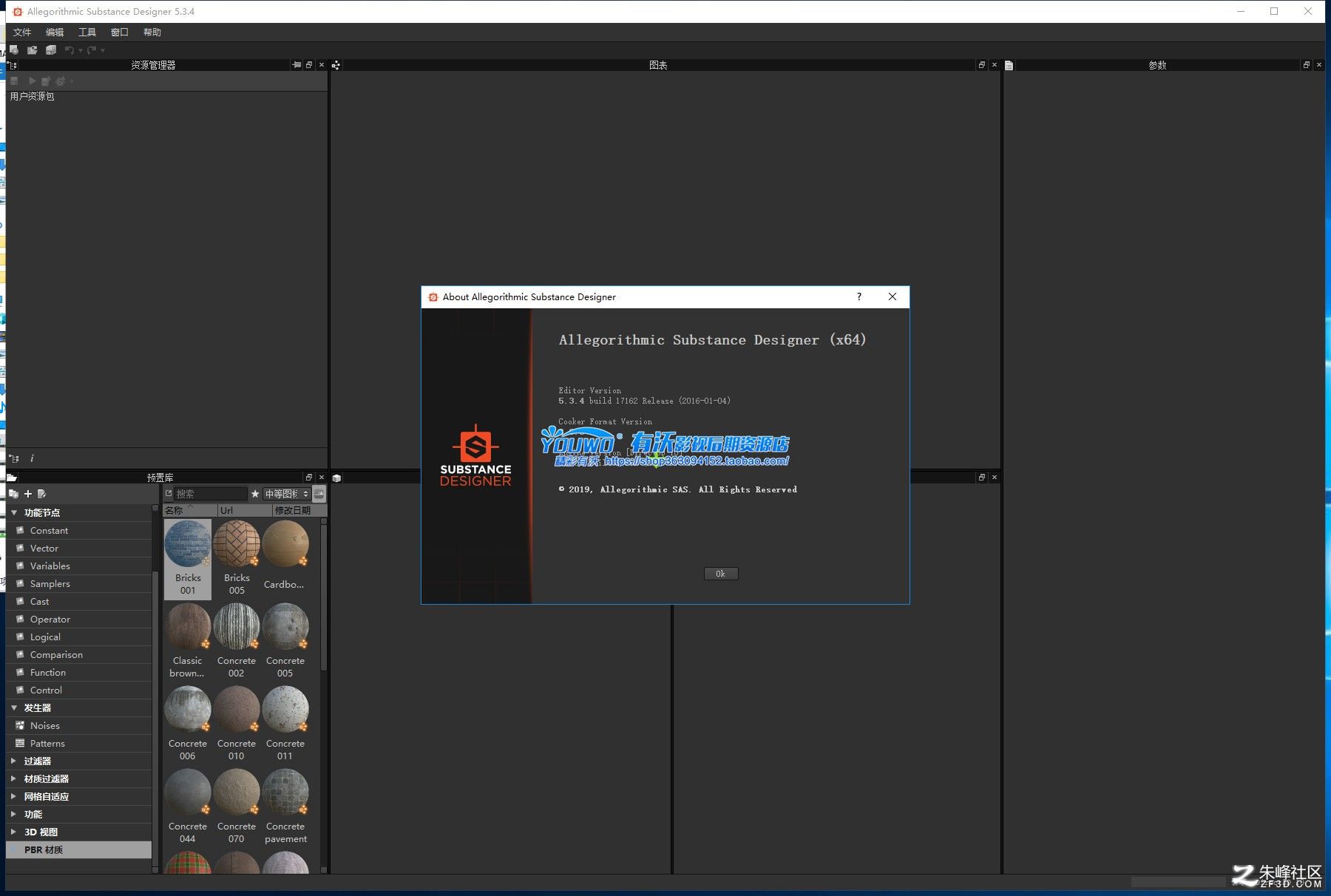The image size is (1331, 896).
Task: Float the 资源管理器 panel
Action: click(309, 65)
